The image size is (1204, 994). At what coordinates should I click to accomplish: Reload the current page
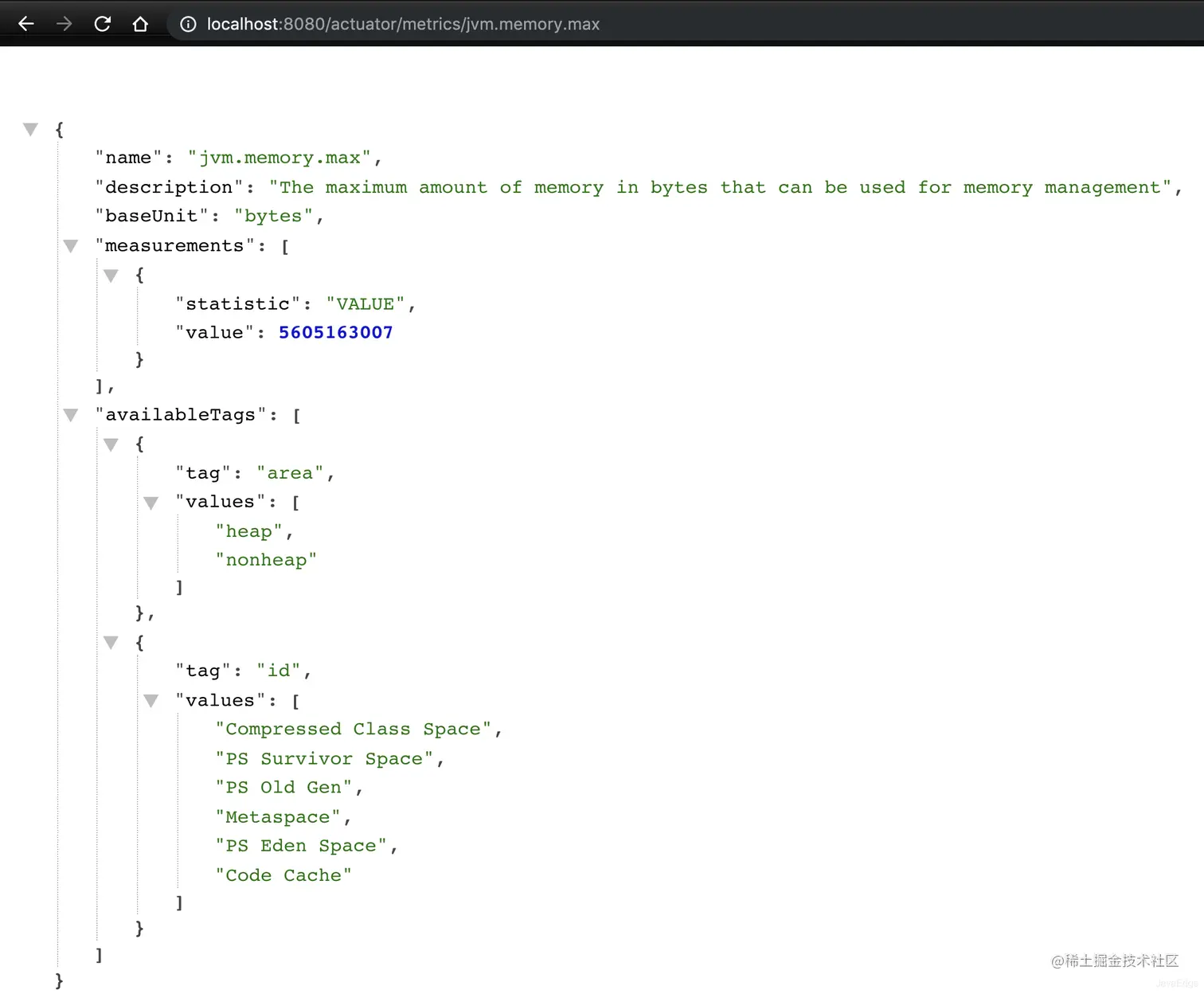[102, 24]
